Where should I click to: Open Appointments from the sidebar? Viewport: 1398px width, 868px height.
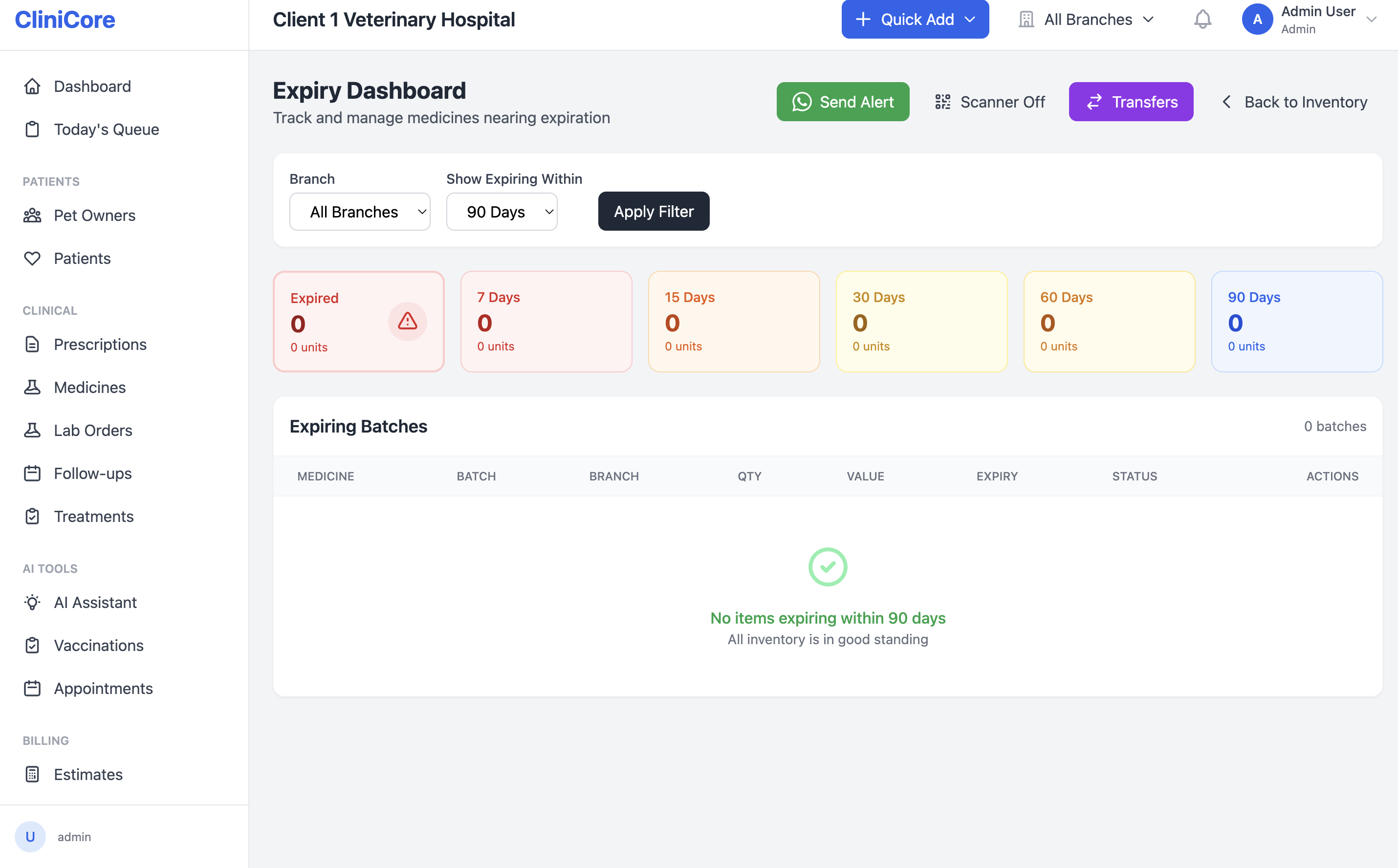tap(103, 688)
